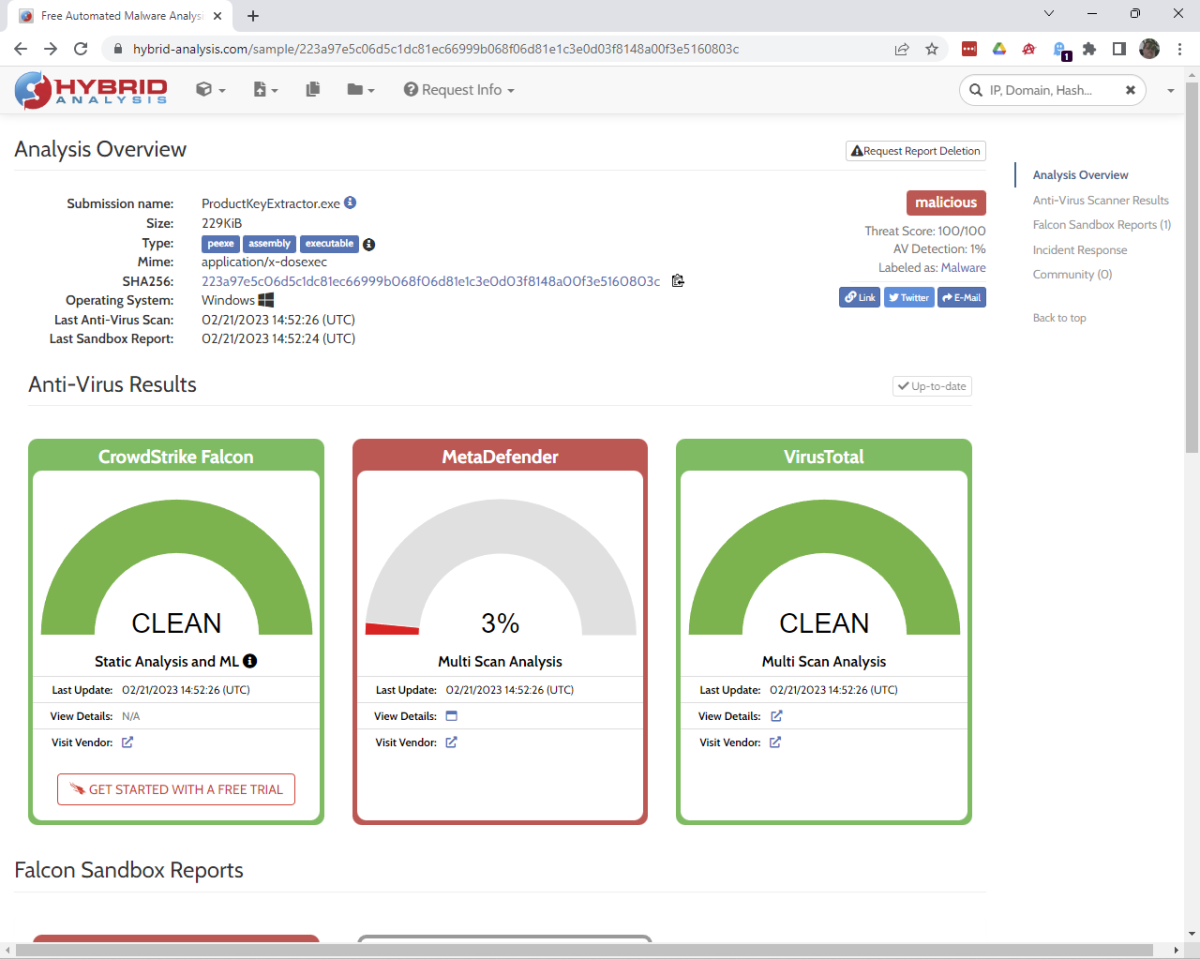Open tab search chevron in title bar

click(x=1049, y=14)
